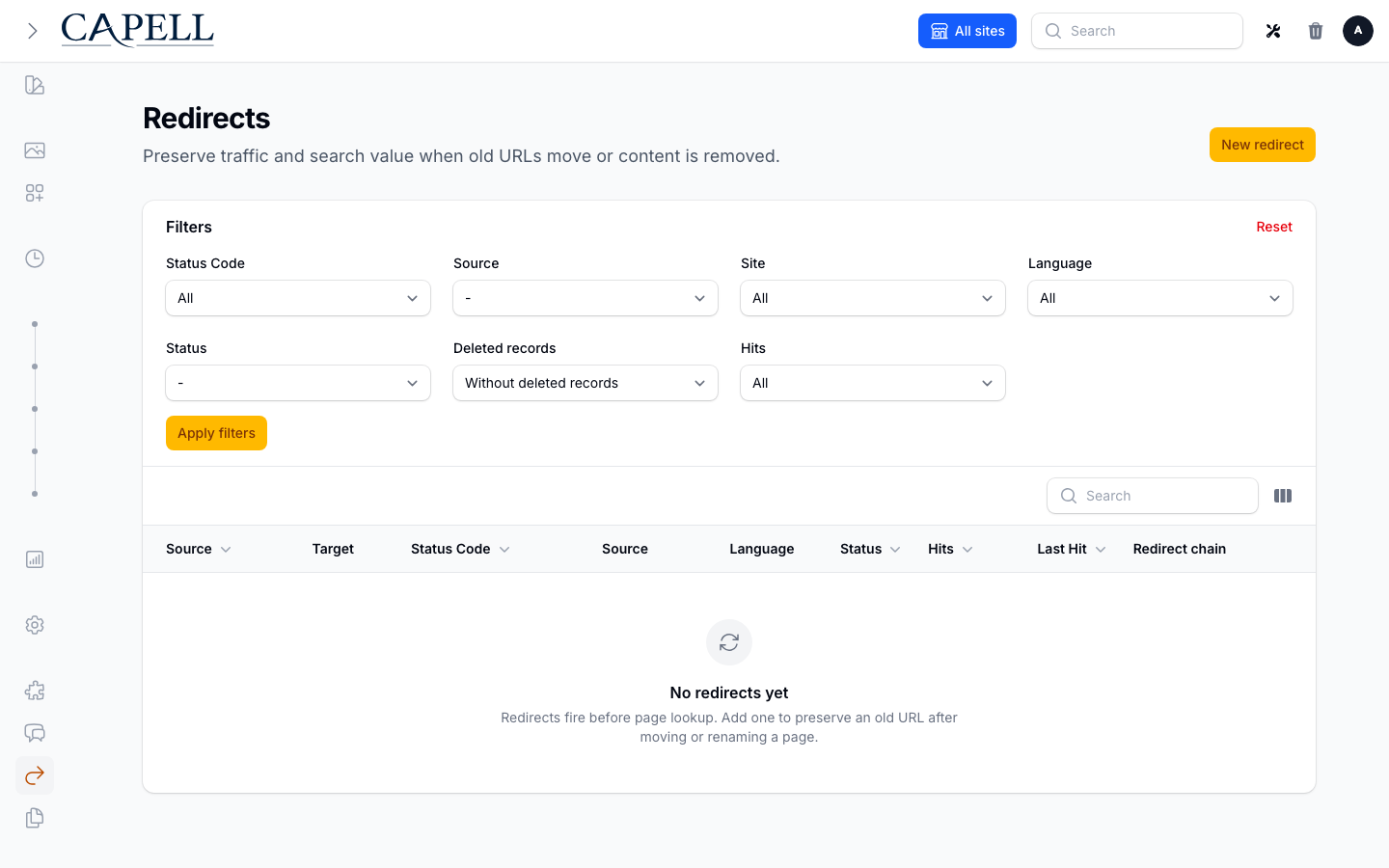Open the Source filter dropdown
Viewport: 1389px width, 868px height.
point(586,298)
